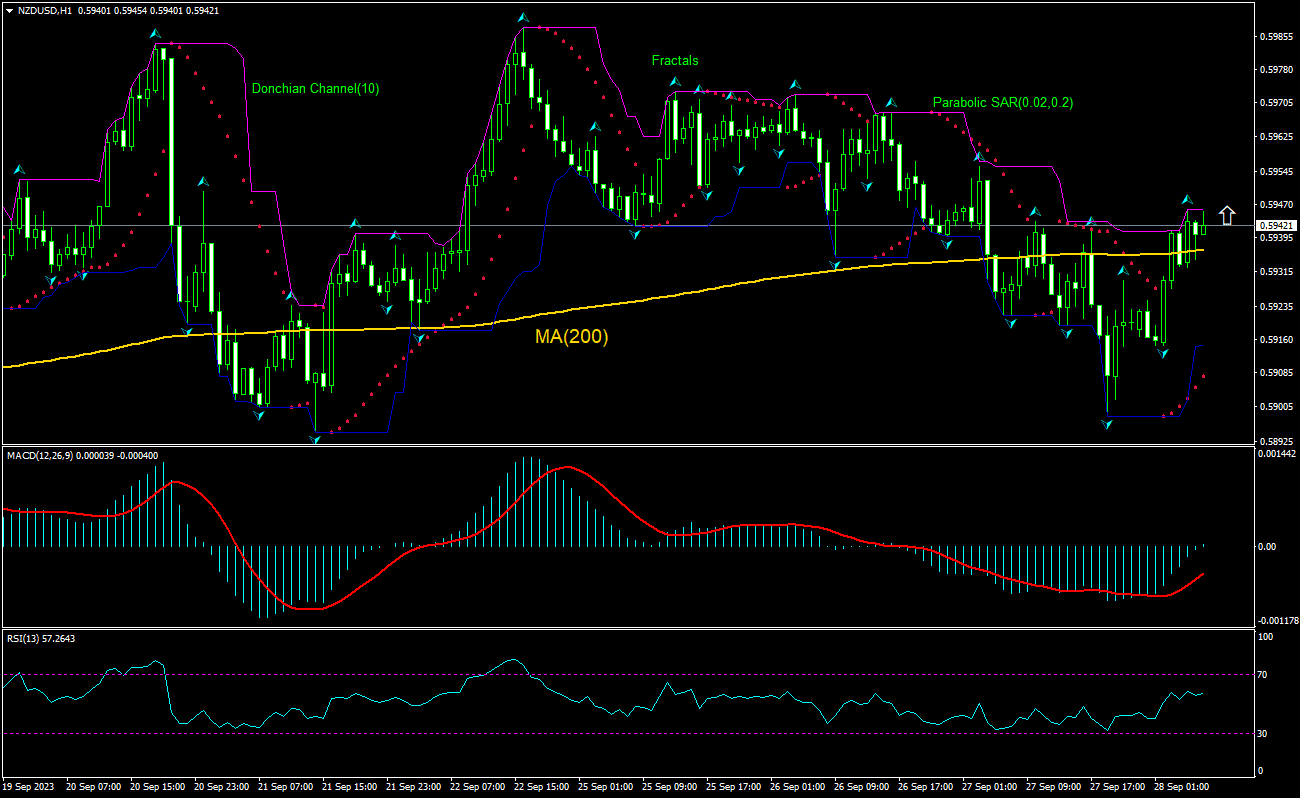The width and height of the screenshot is (1300, 798).
Task: Click the MA(200) text label
Action: coord(572,338)
